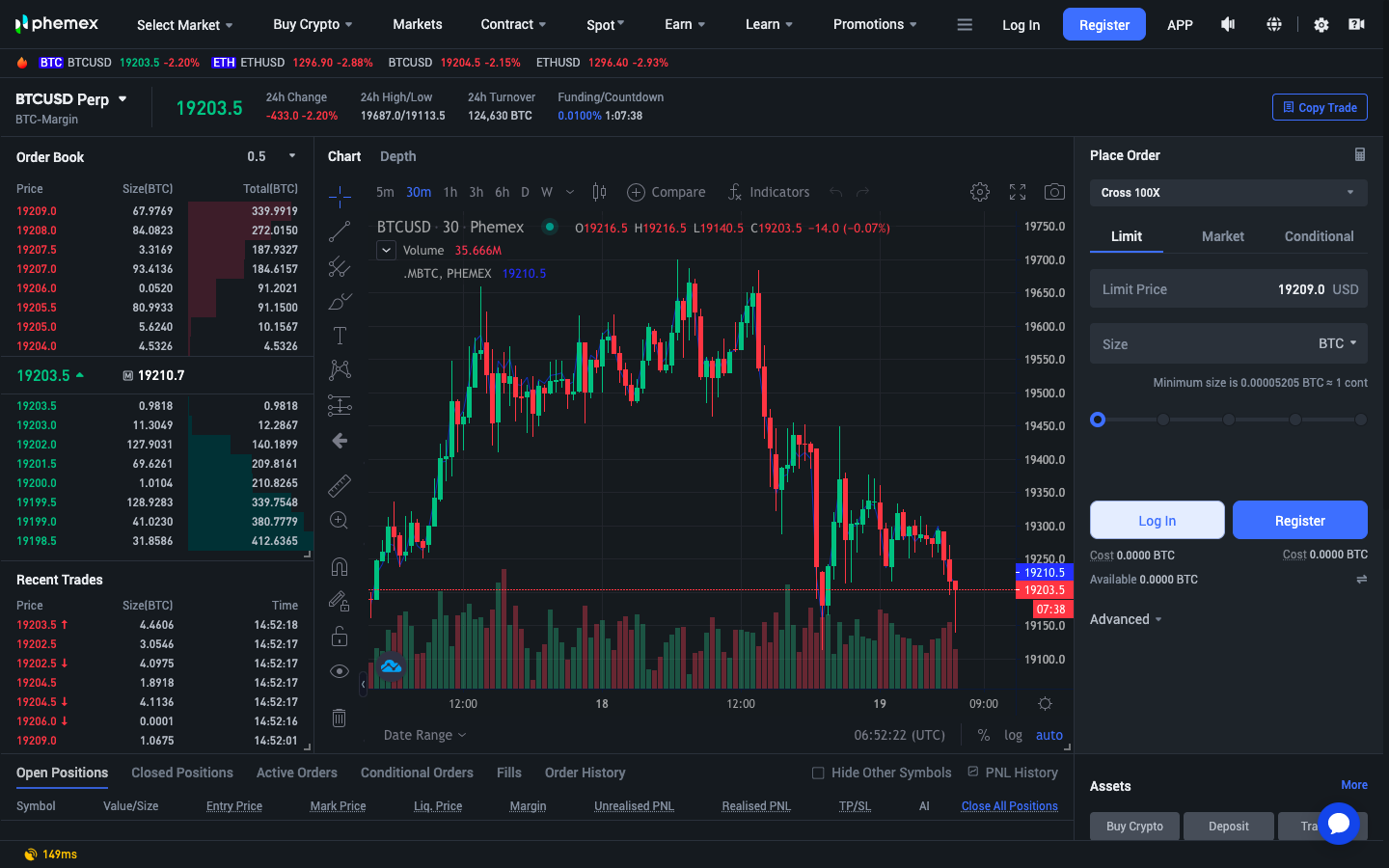Switch chart to fullscreen mode

(x=1018, y=192)
